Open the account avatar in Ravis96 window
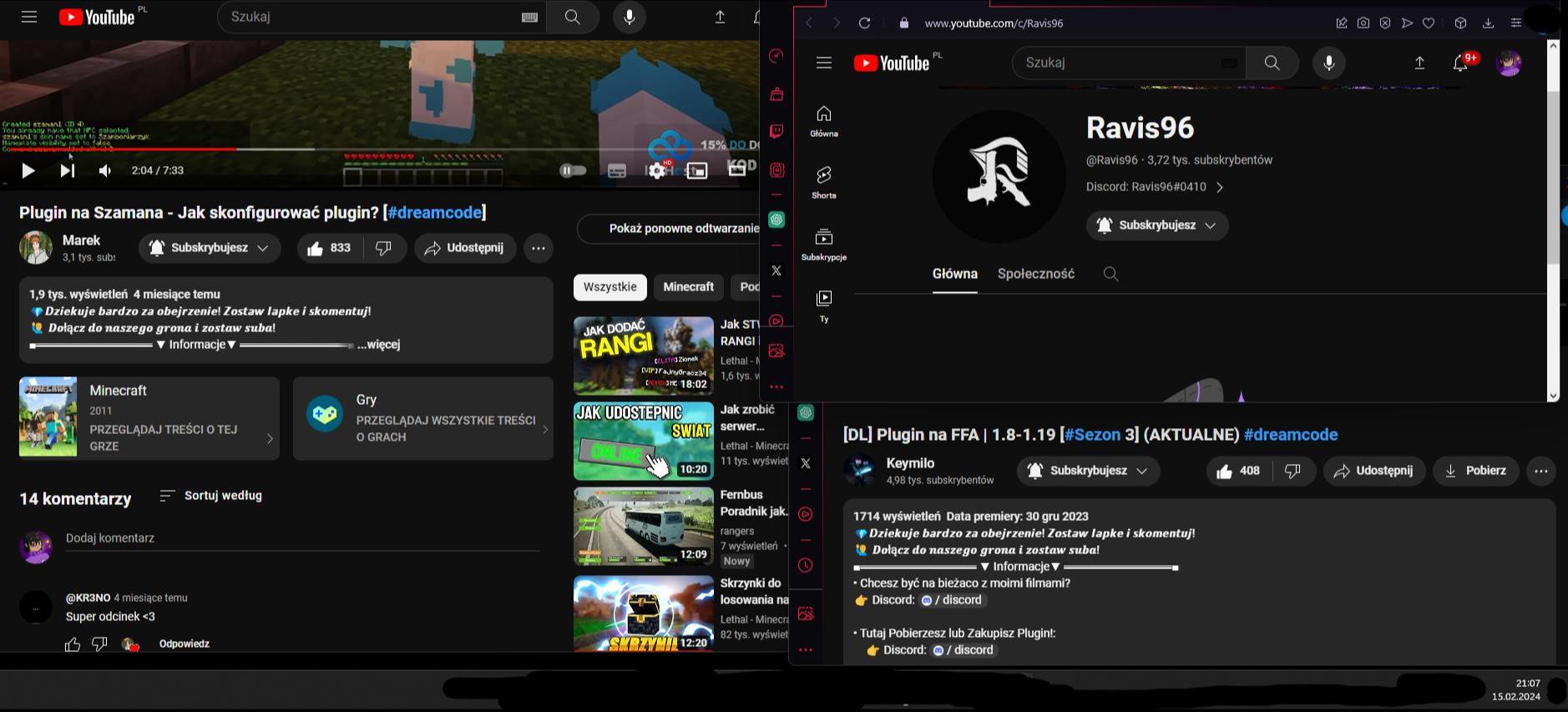 [x=1509, y=63]
